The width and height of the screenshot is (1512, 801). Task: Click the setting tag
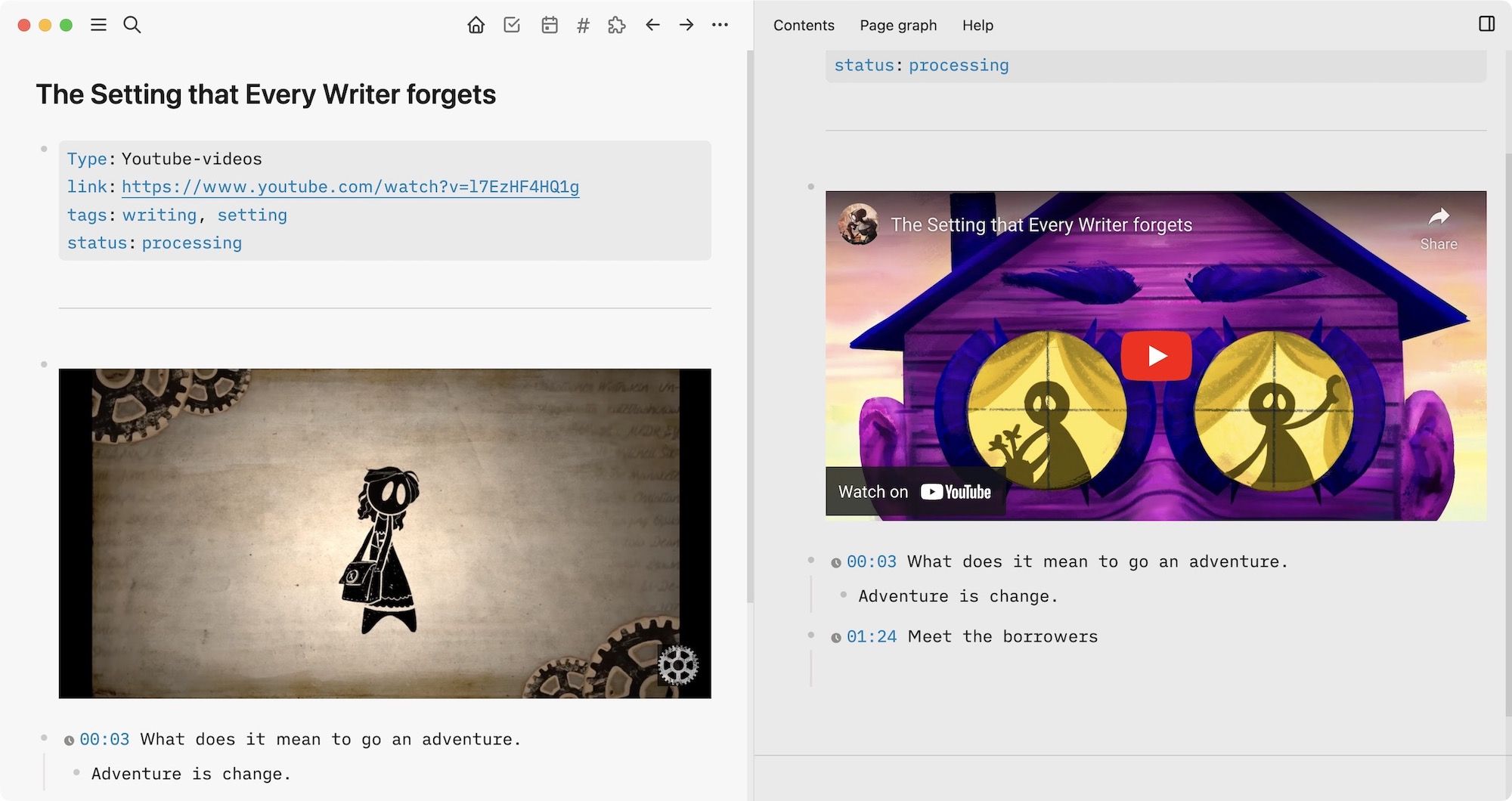(x=252, y=215)
